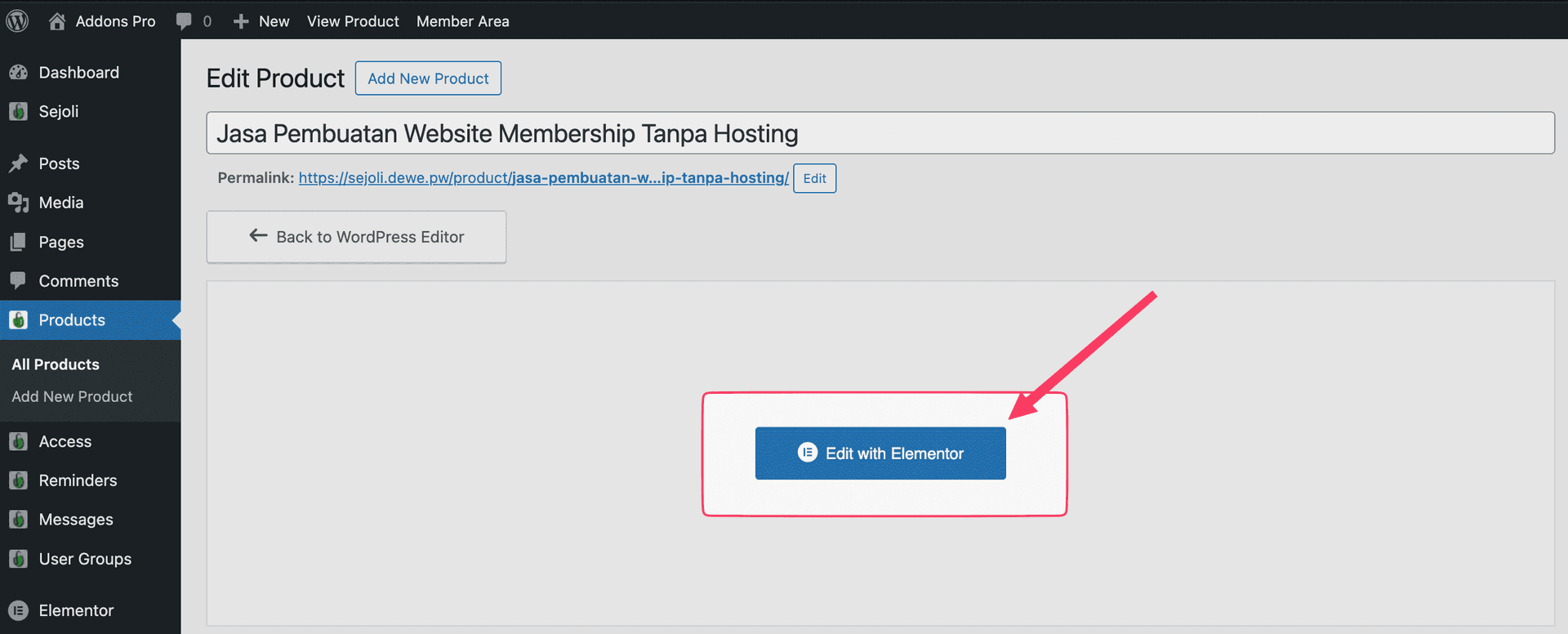
Task: Click the Media icon in sidebar
Action: point(18,203)
